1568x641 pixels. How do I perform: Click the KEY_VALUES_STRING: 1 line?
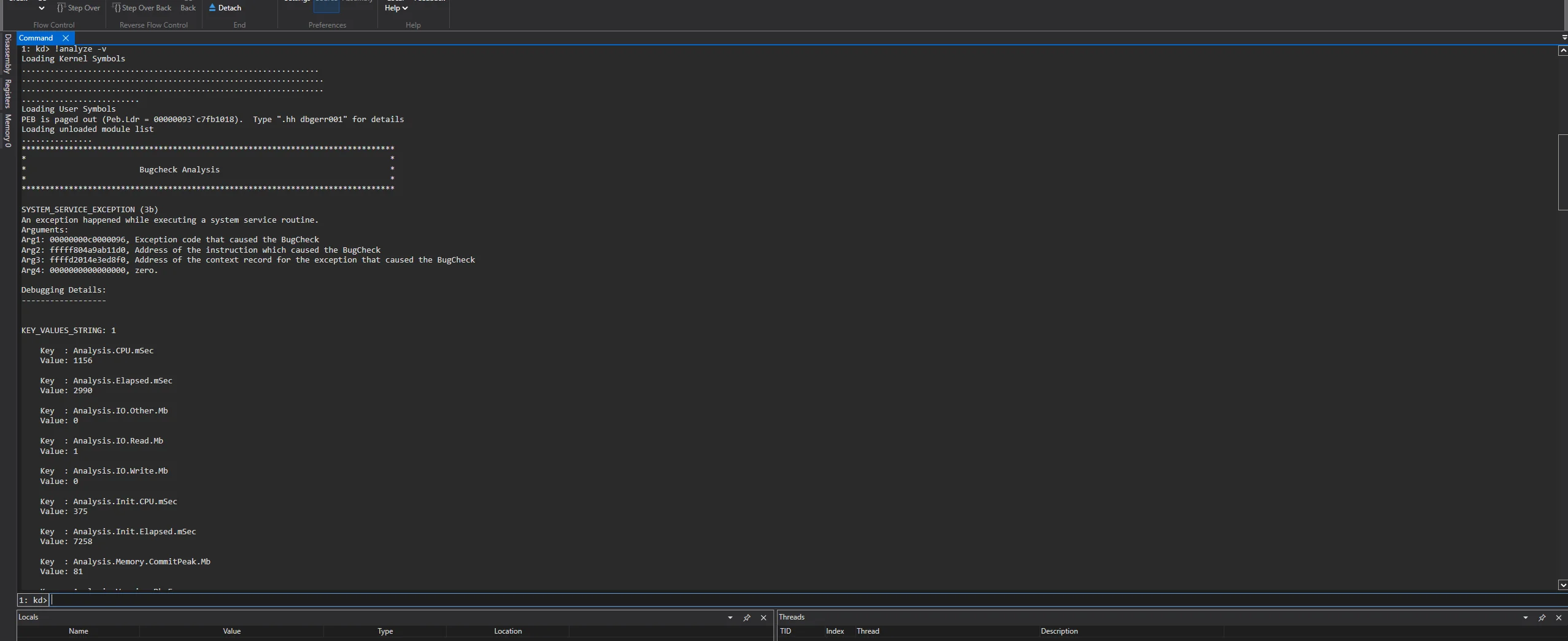tap(69, 331)
